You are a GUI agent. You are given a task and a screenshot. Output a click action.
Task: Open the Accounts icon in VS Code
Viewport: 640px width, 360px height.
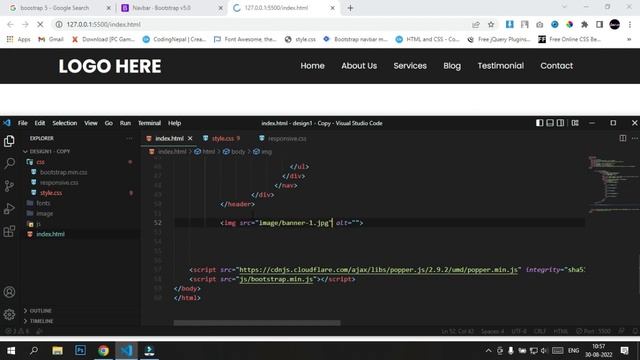click(x=9, y=292)
